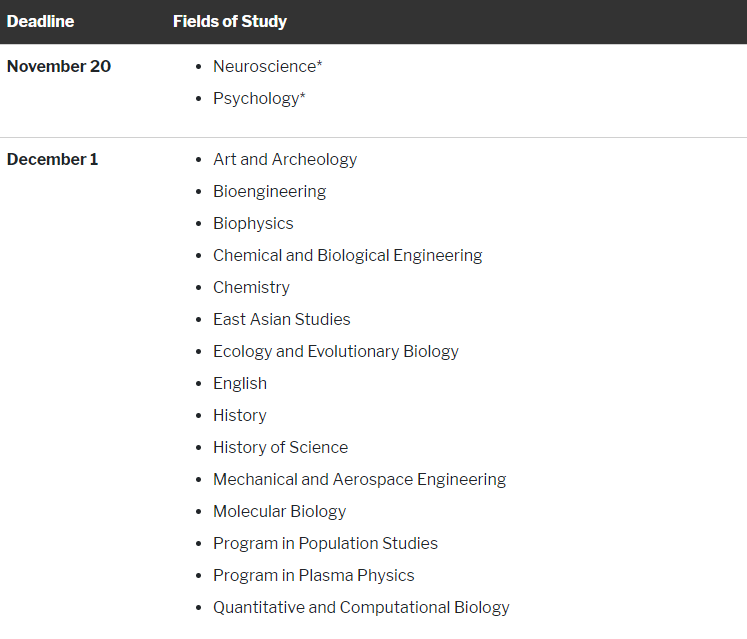Open the Bioengineering entry
This screenshot has height=639, width=747.
269,191
